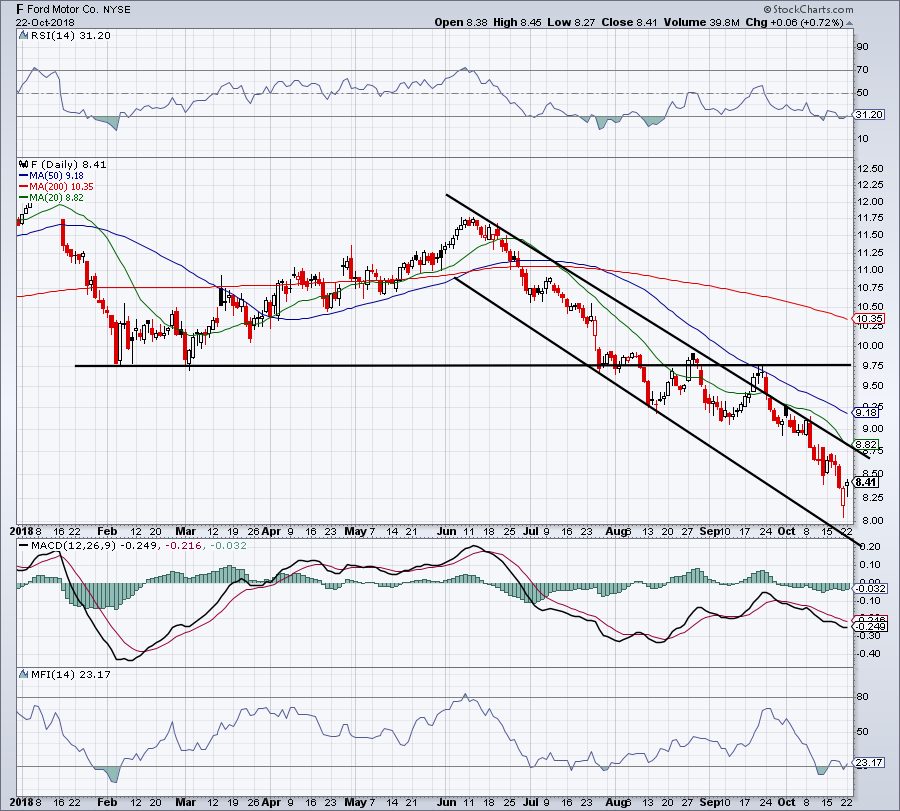Screen dimensions: 900x811
Task: Click the F (Daily) 8.41 legend label
Action: (68, 164)
